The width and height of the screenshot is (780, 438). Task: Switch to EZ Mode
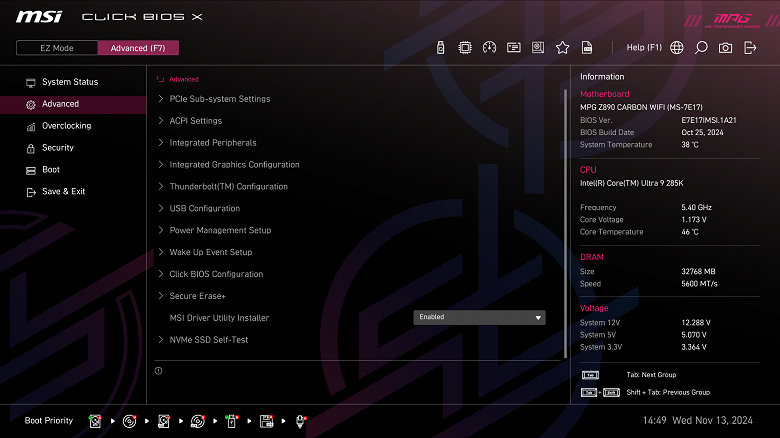[x=57, y=48]
